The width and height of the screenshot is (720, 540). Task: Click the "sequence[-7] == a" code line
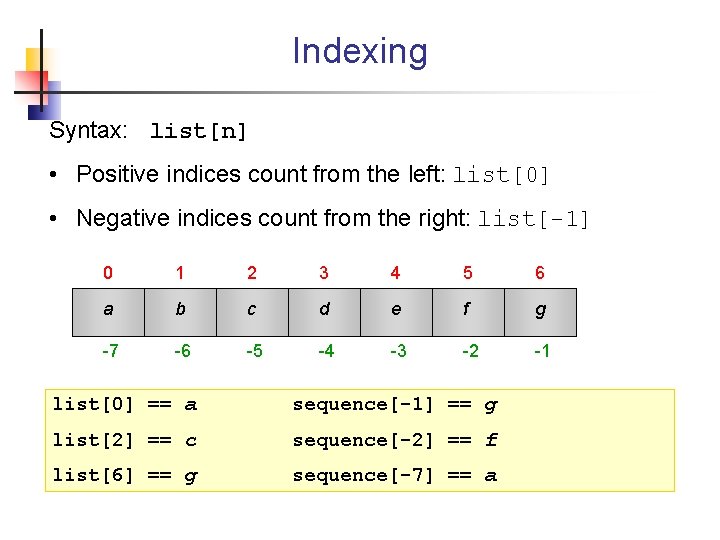point(394,476)
